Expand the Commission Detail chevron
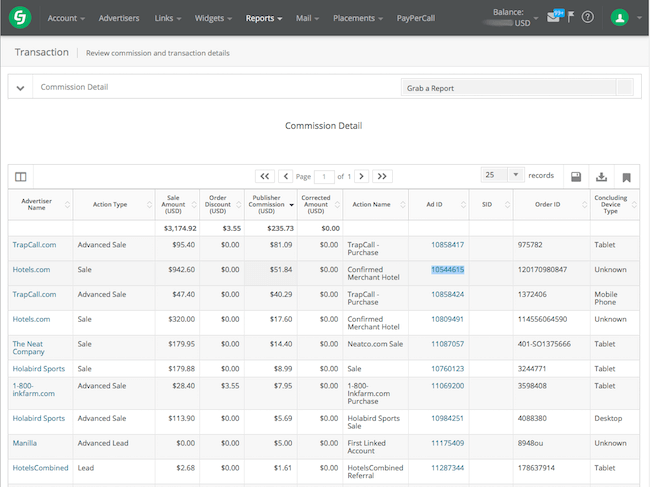Screen dimensions: 650x487 coord(20,88)
